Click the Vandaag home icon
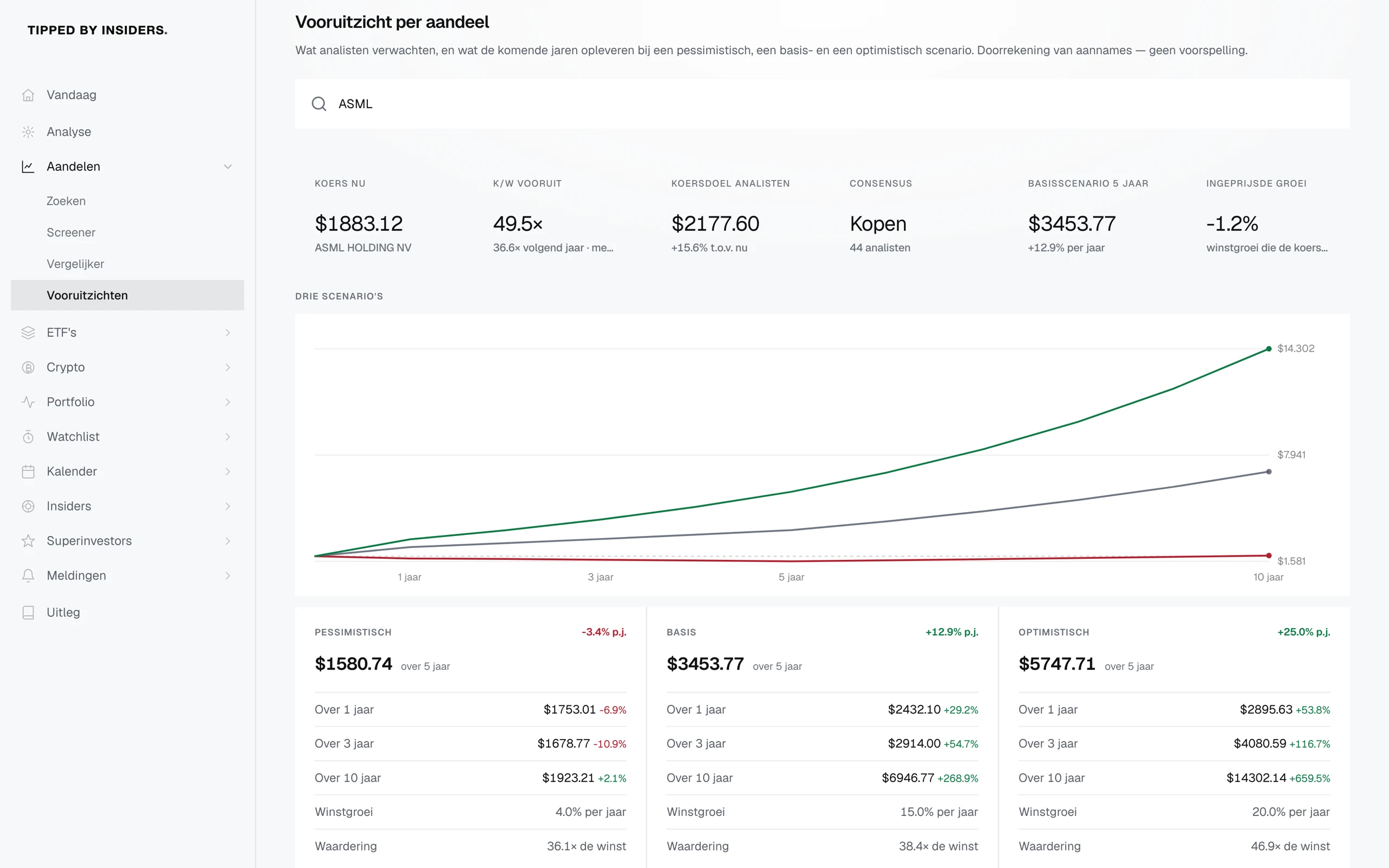 [28, 95]
